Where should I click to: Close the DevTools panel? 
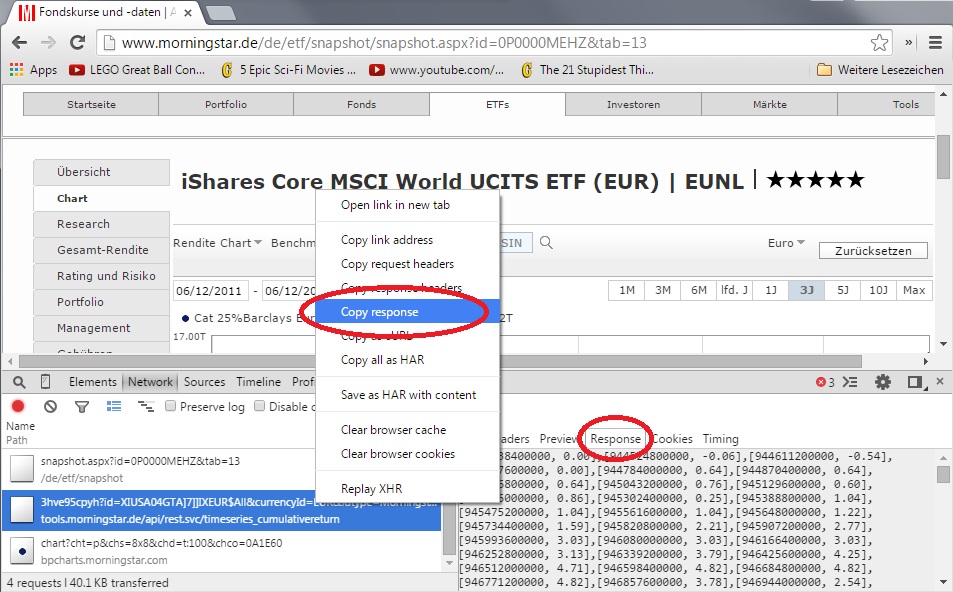940,381
